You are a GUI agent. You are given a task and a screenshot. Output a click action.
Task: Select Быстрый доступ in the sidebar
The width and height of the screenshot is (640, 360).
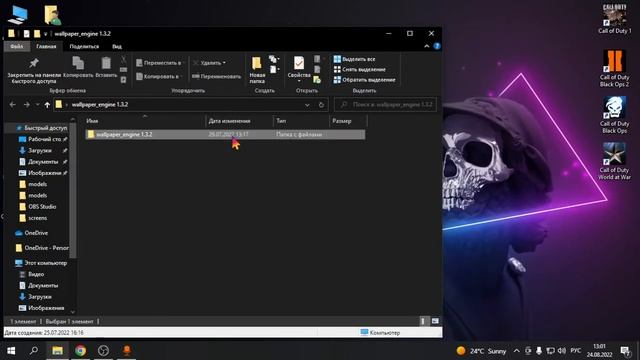(x=41, y=128)
